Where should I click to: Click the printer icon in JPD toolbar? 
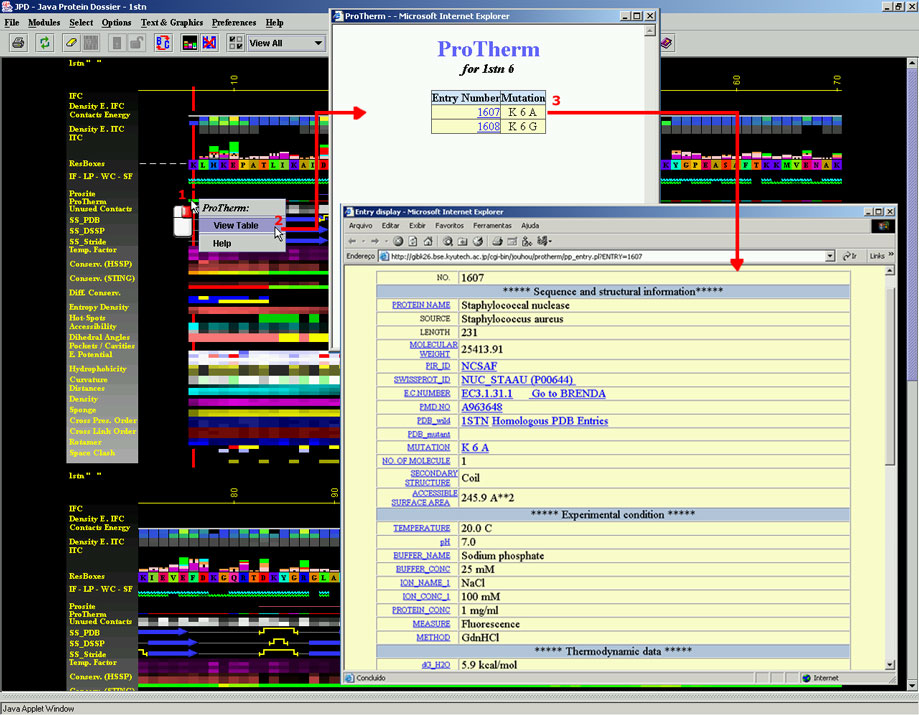tap(19, 43)
